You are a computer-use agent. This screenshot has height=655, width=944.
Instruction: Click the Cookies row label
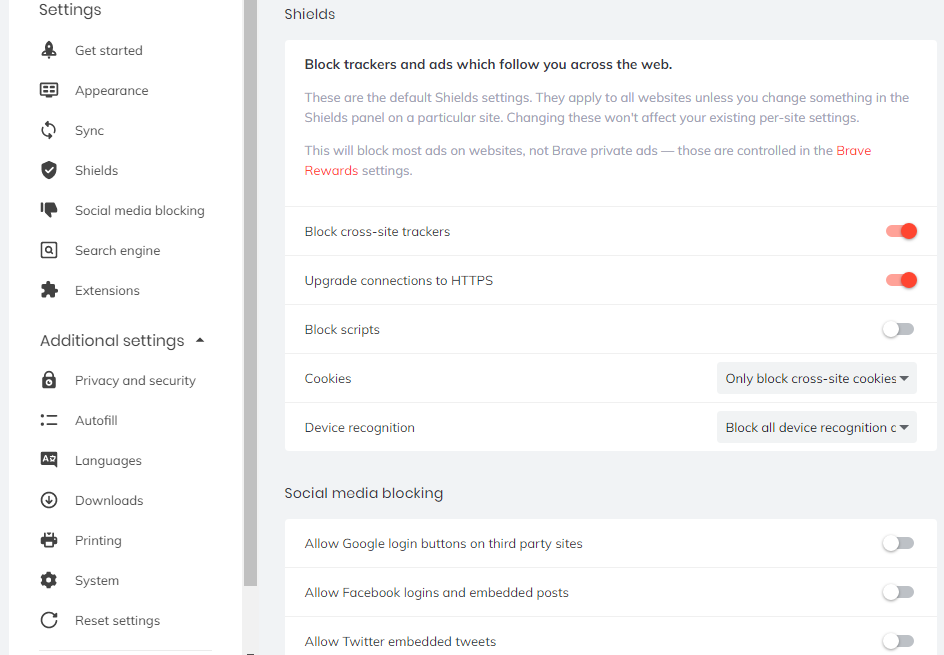pyautogui.click(x=328, y=378)
